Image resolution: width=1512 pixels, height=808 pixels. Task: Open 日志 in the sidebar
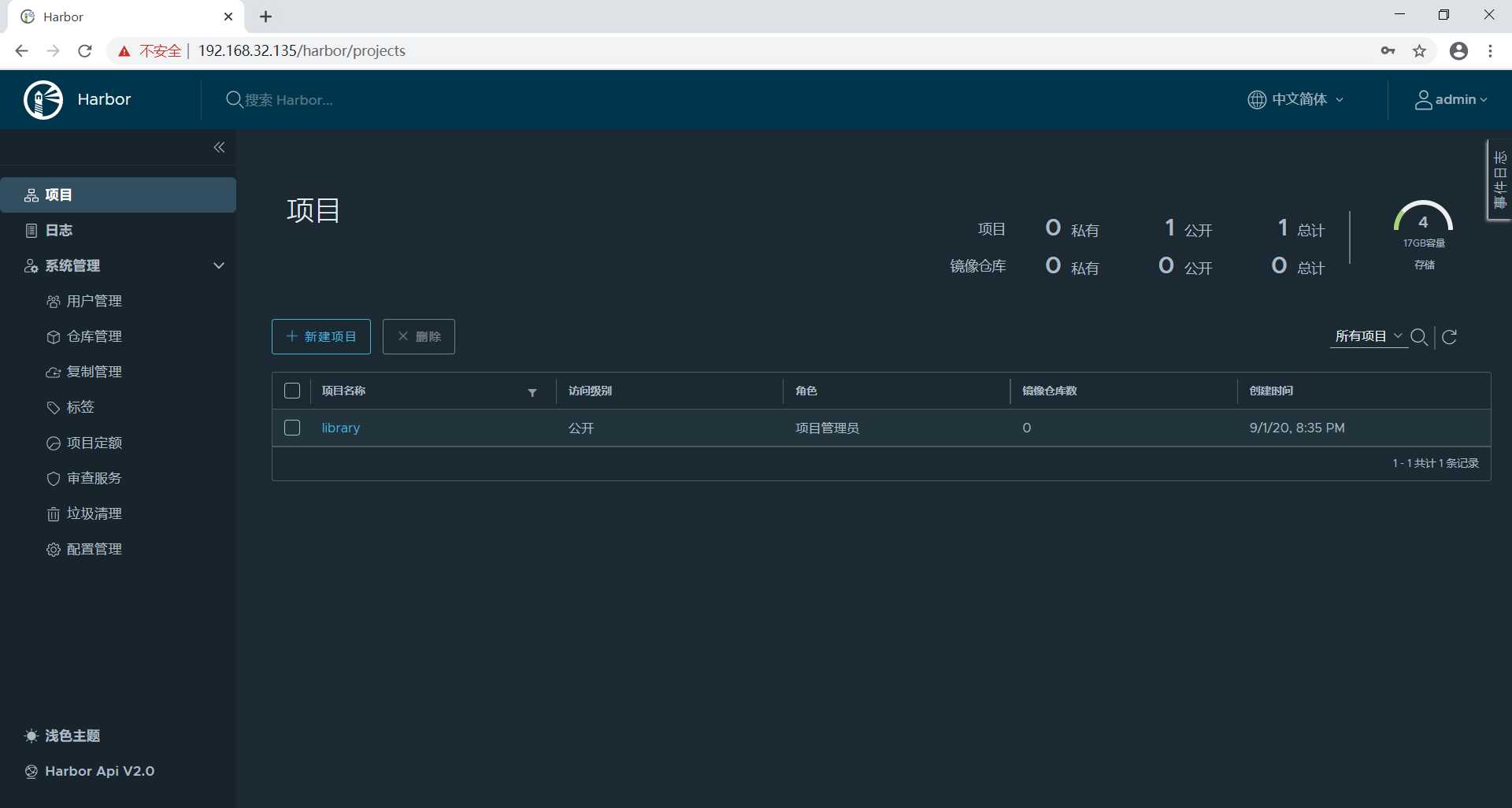pos(58,230)
